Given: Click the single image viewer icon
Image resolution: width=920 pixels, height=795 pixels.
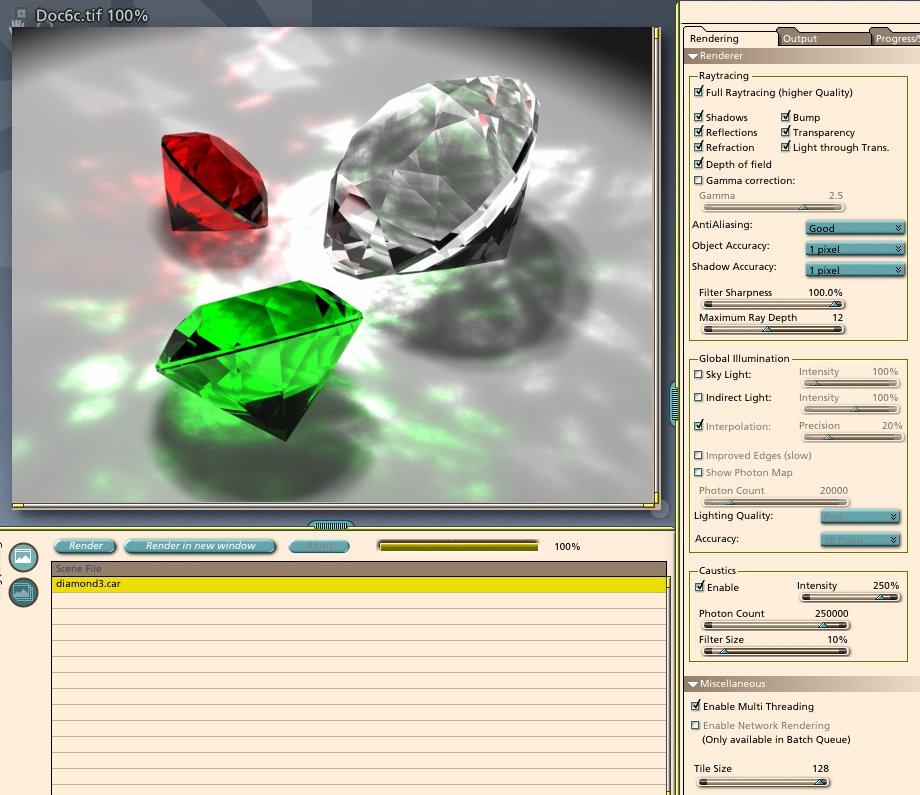Looking at the screenshot, I should (x=23, y=557).
